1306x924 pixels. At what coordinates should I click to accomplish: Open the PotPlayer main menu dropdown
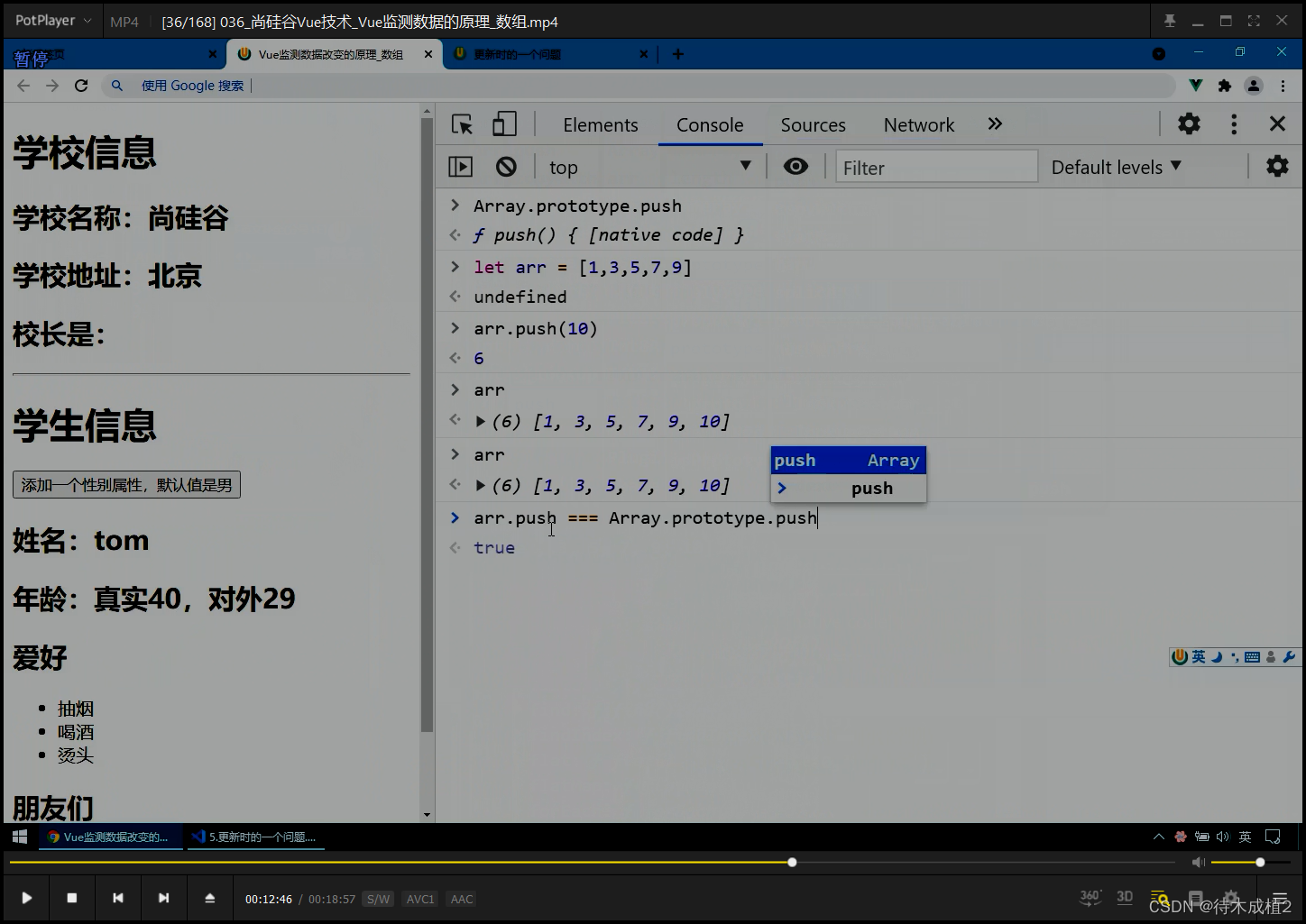(52, 20)
